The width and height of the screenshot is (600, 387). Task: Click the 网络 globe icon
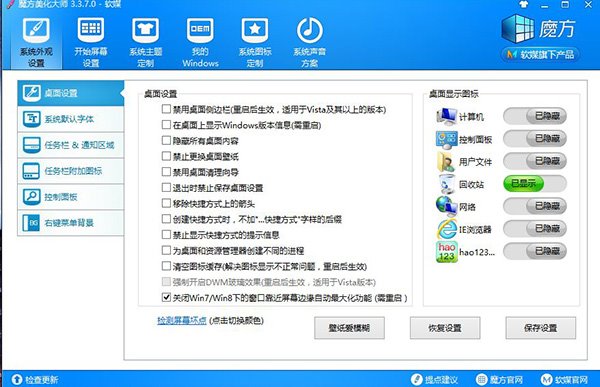pyautogui.click(x=446, y=206)
